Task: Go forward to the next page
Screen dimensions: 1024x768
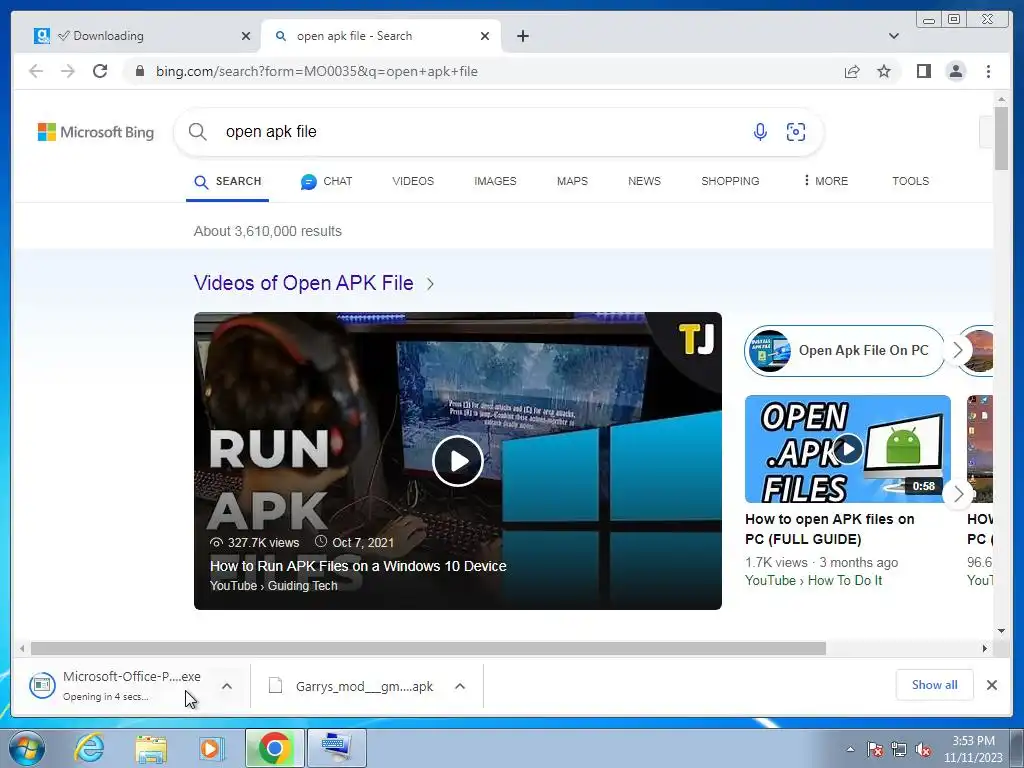Action: (68, 71)
